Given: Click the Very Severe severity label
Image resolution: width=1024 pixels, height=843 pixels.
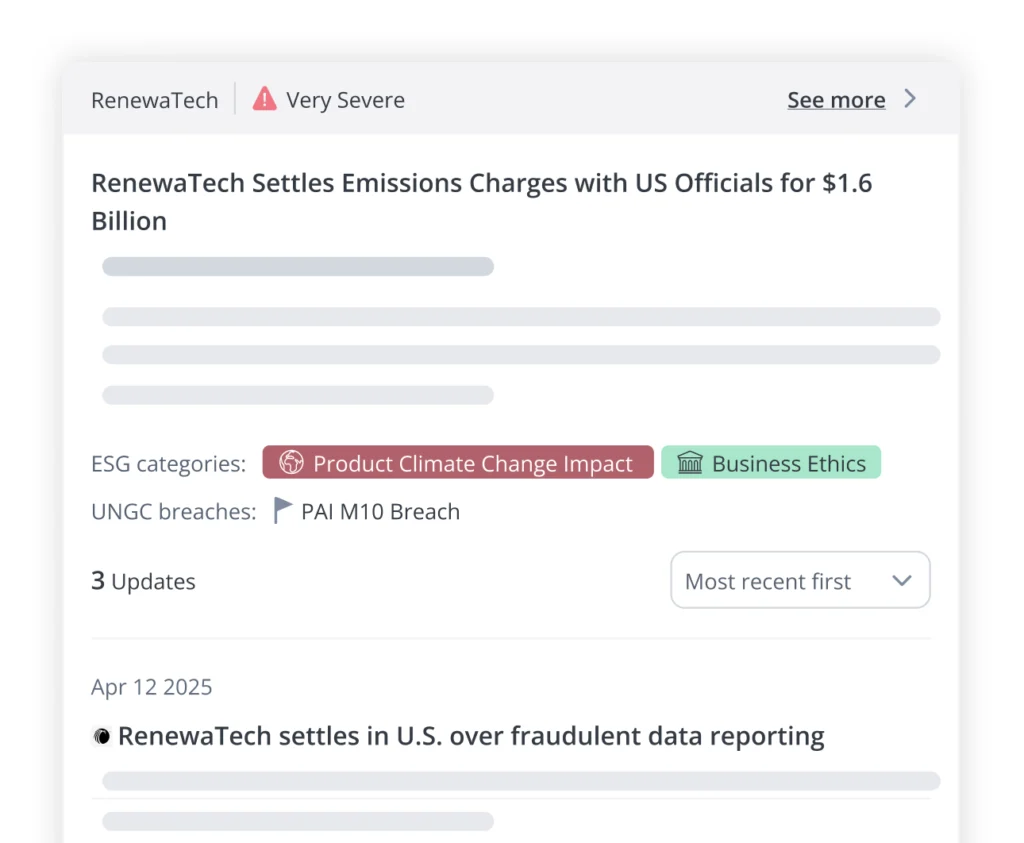Looking at the screenshot, I should [345, 100].
